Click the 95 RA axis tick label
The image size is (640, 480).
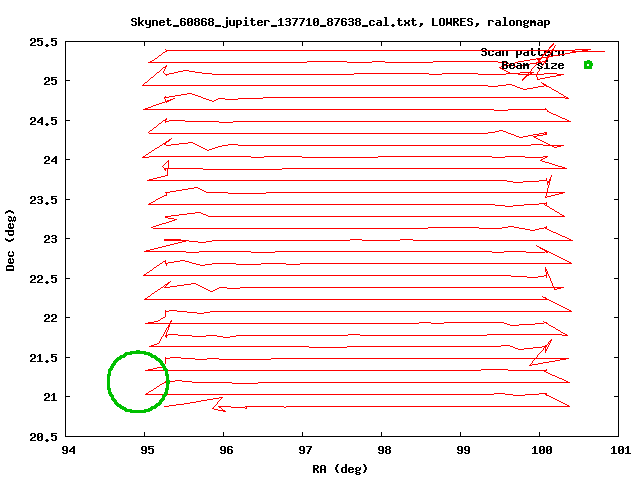coord(147,450)
